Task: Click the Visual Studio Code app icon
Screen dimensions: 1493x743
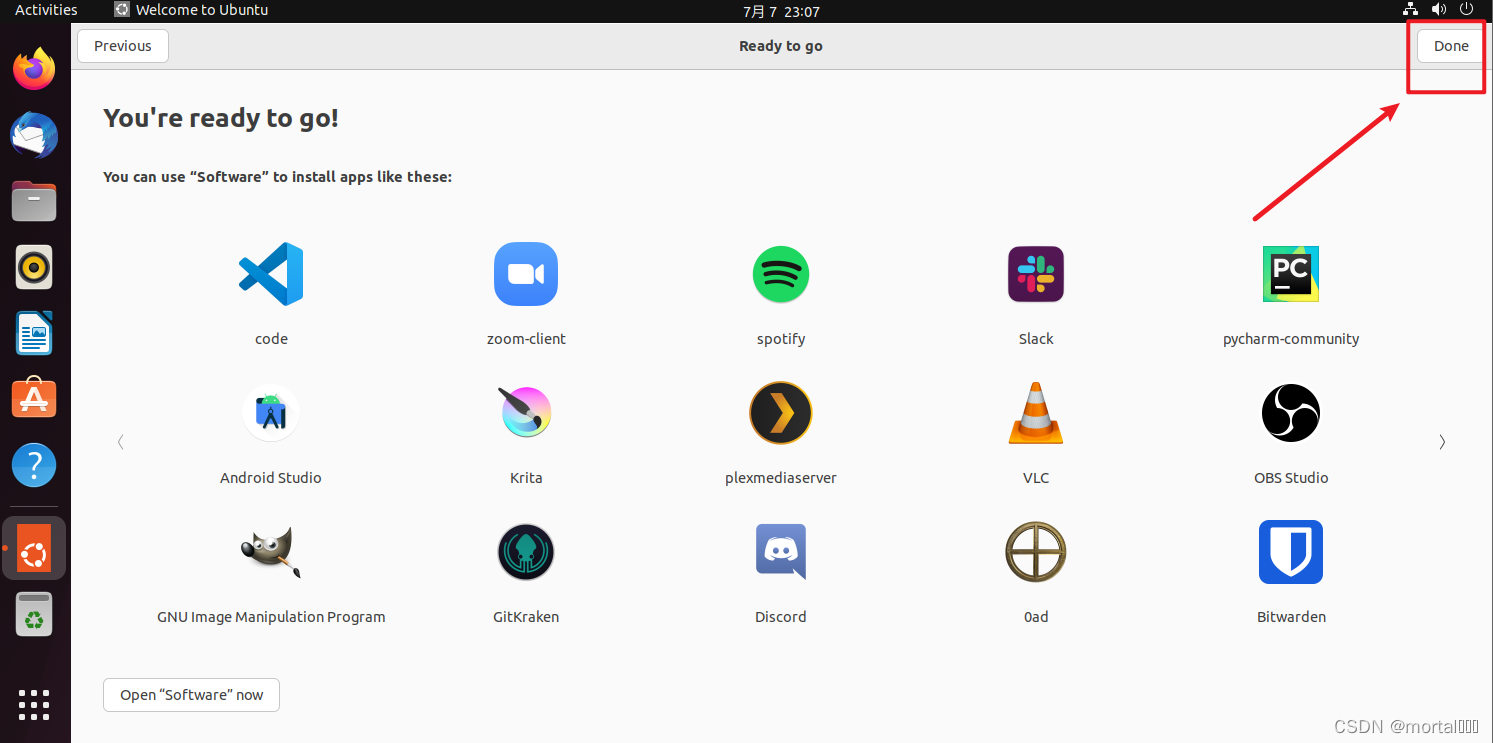Action: point(271,274)
